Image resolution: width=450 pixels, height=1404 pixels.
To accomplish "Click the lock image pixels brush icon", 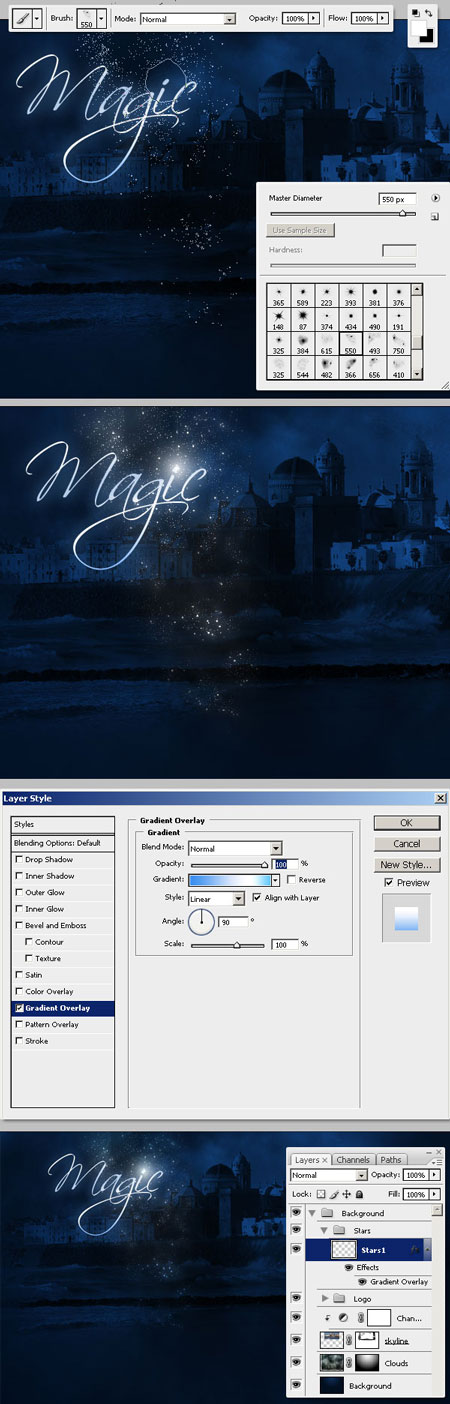I will pos(334,1194).
